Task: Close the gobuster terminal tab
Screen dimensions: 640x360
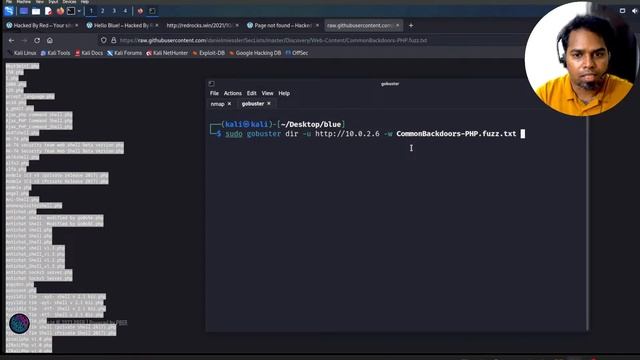Action: pyautogui.click(x=269, y=104)
